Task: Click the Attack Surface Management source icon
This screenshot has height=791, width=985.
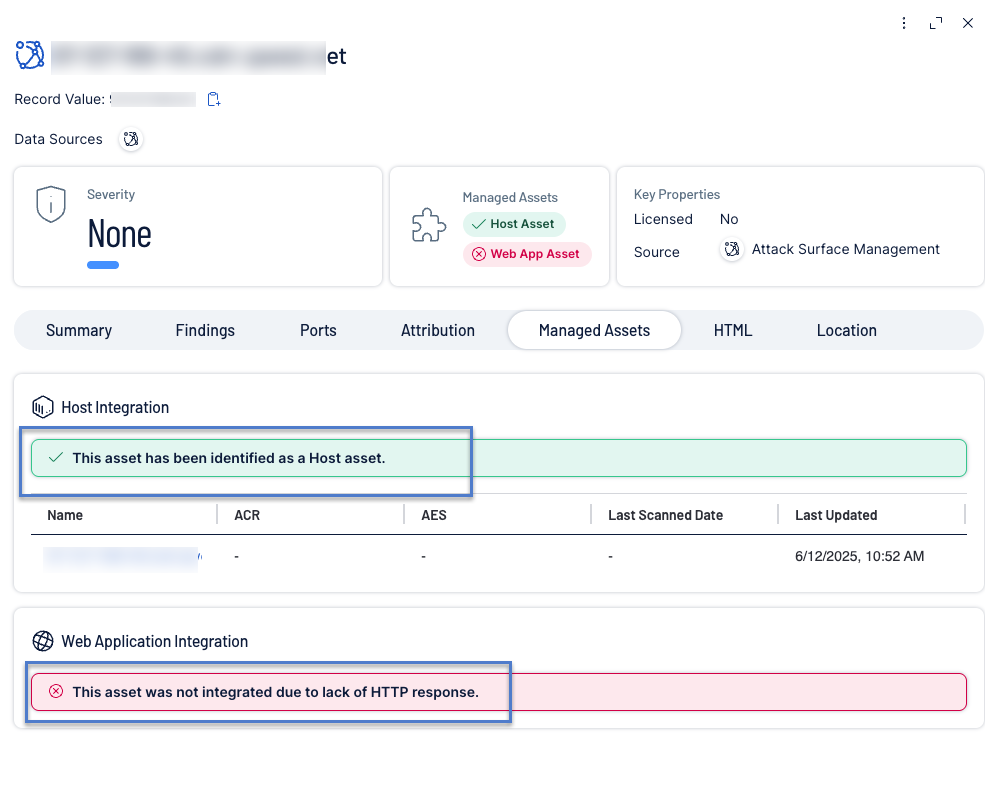Action: [x=732, y=250]
